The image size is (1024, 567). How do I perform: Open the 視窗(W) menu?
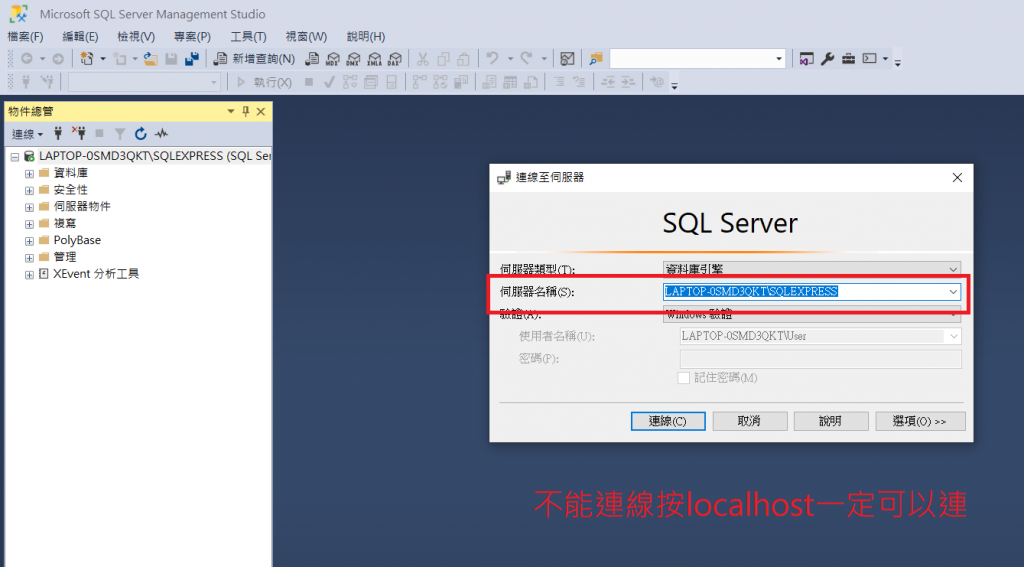(306, 37)
